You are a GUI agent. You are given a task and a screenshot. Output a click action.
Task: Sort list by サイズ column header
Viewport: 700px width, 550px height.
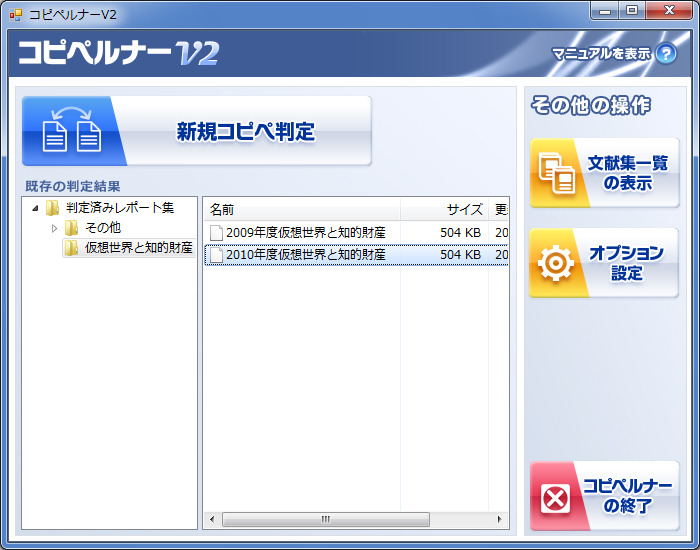445,209
